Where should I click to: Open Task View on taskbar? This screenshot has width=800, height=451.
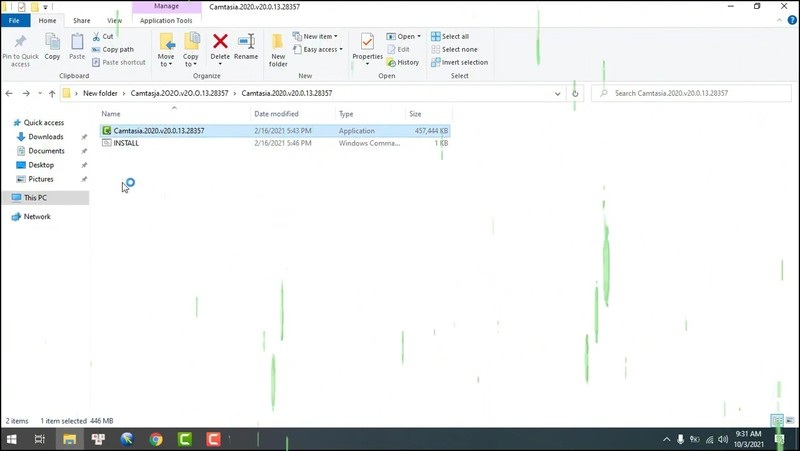tap(39, 439)
